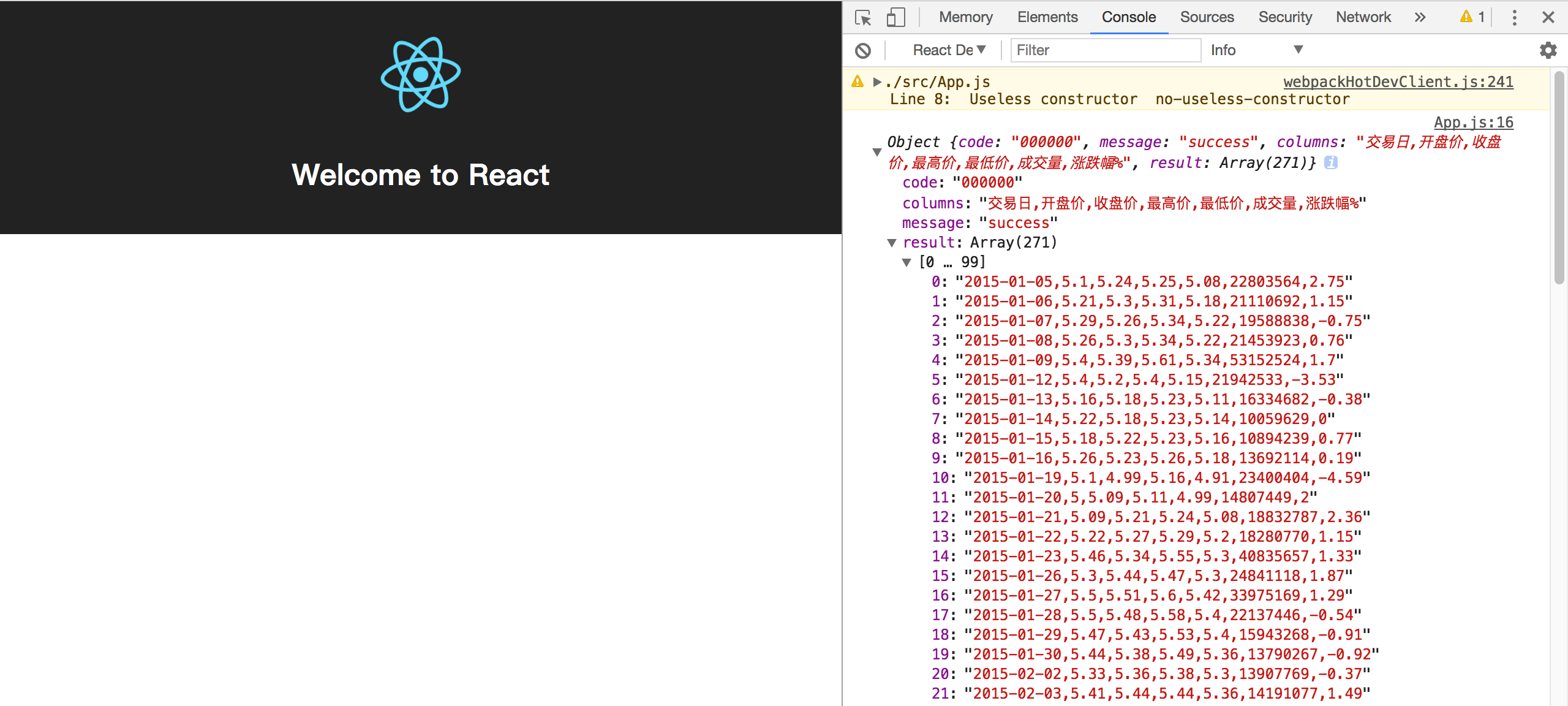The image size is (1568, 706).
Task: Open the Info log level dropdown
Action: click(1256, 50)
